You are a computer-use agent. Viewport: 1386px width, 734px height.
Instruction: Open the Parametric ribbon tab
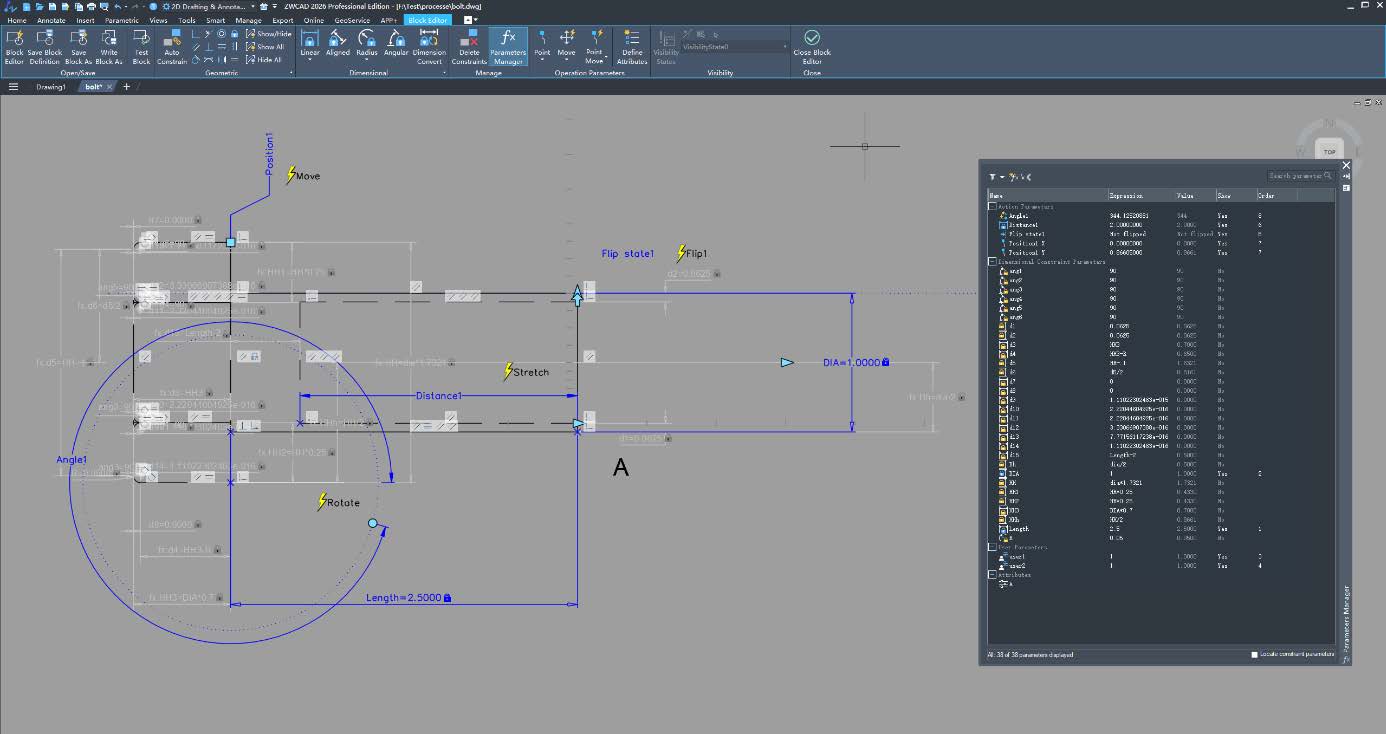coord(122,20)
